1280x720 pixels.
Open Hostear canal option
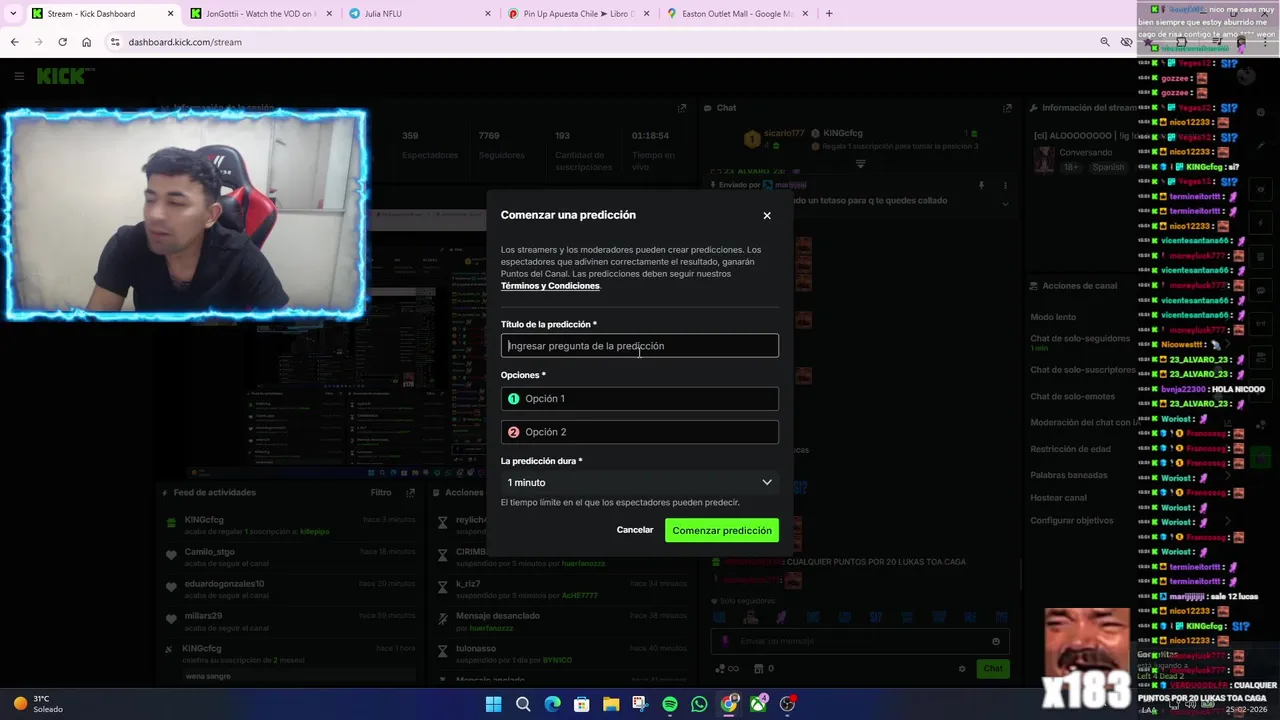pos(1059,497)
